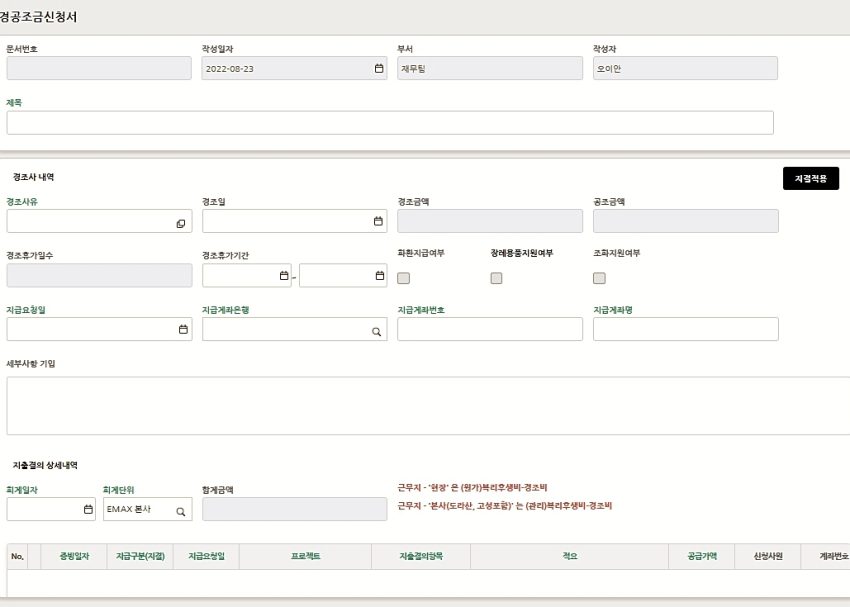
Task: Click the red note about 본사 근무지
Action: click(x=505, y=506)
